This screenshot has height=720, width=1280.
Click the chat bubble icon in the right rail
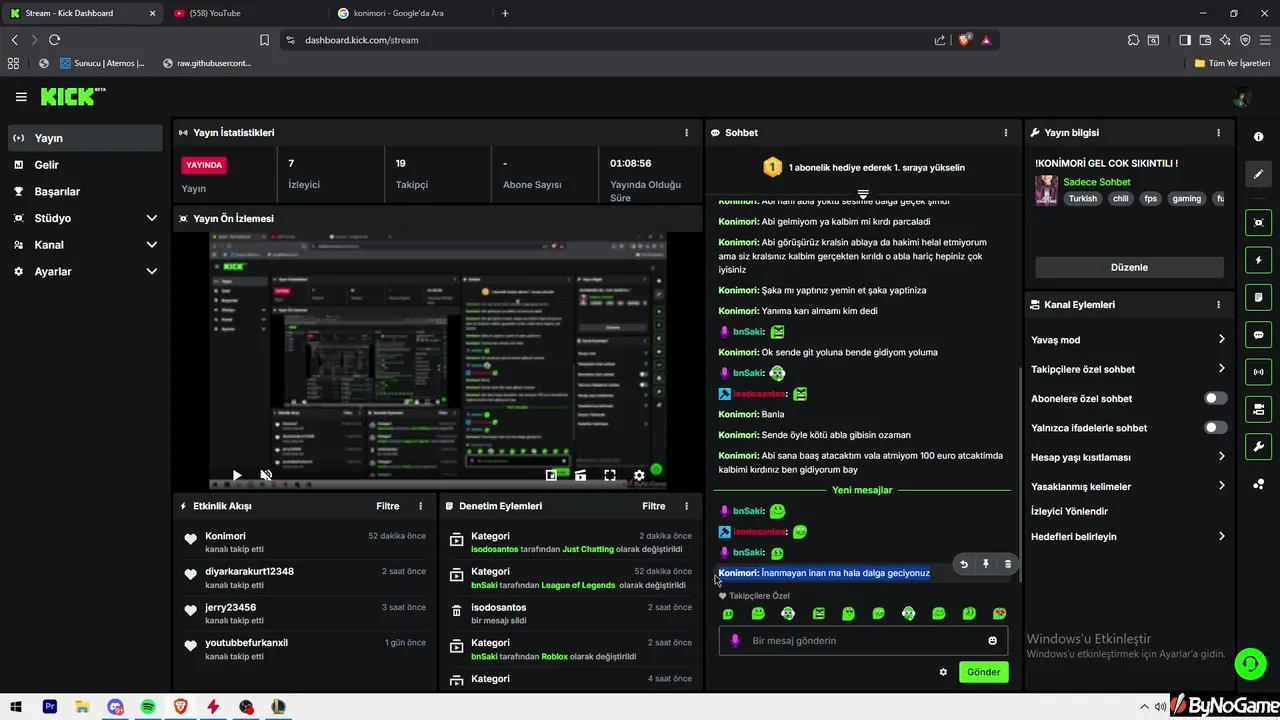[x=1258, y=335]
